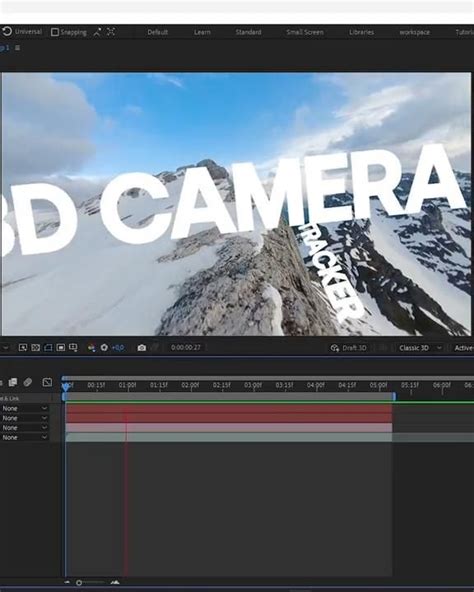Viewport: 474px width, 592px height.
Task: Click the work area start handle
Action: click(64, 396)
